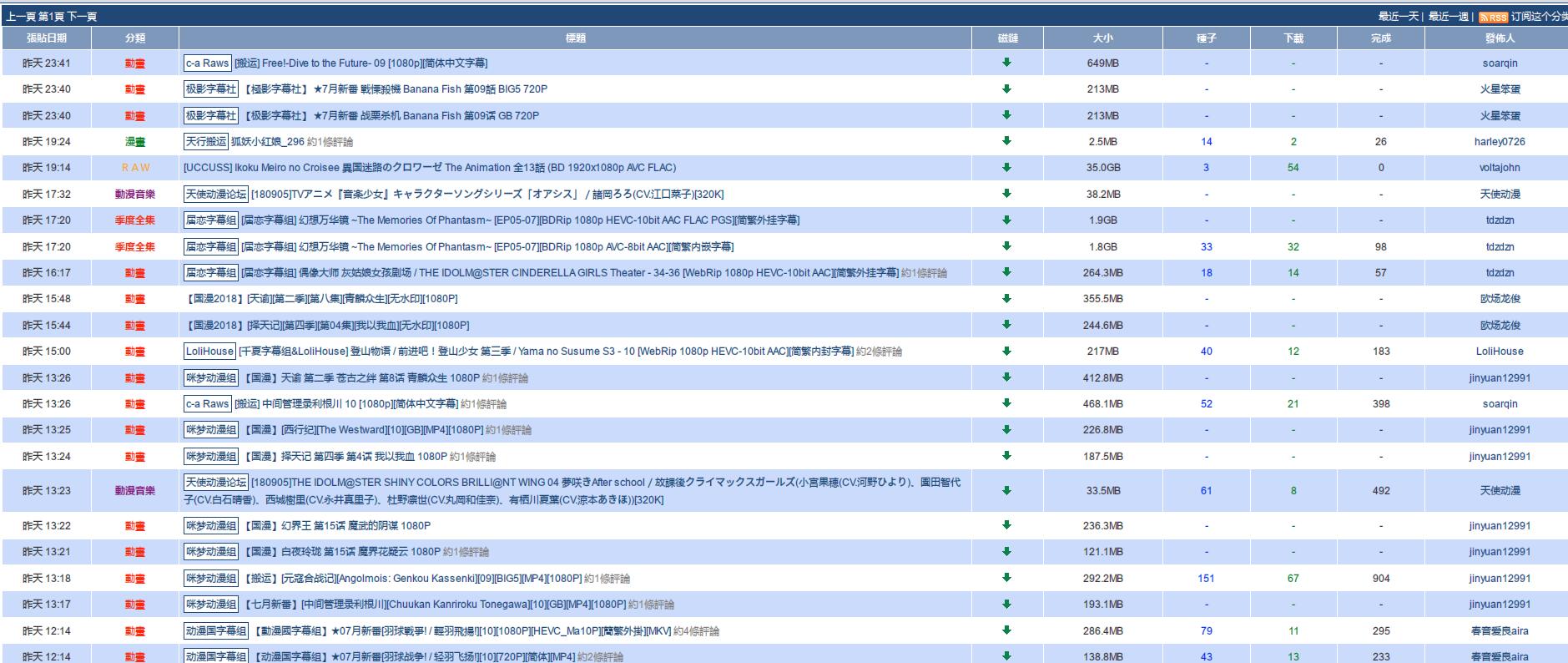Open 天行搬运 group tag
Viewport: 1568px width, 663px height.
[x=206, y=141]
